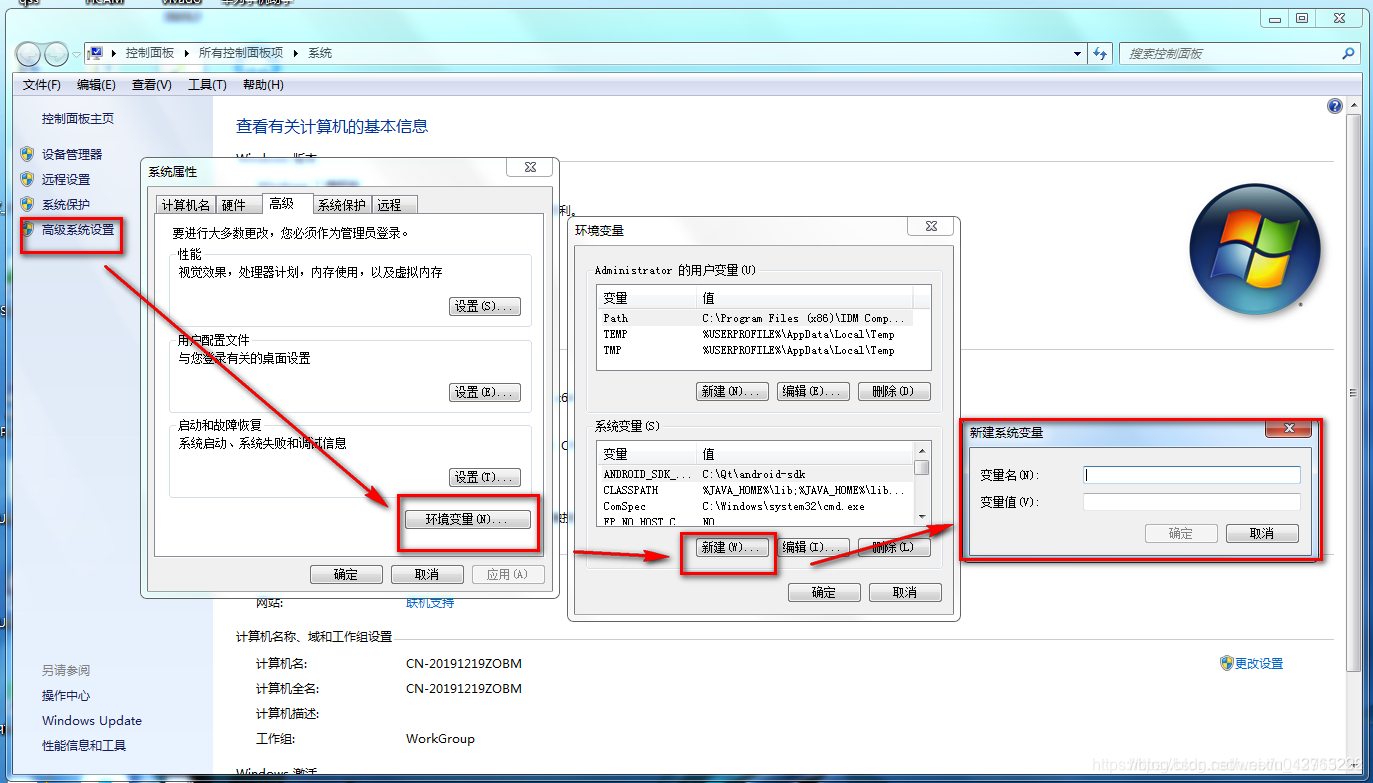
Task: Open Device Manager (设备管理器) link
Action: pos(72,154)
